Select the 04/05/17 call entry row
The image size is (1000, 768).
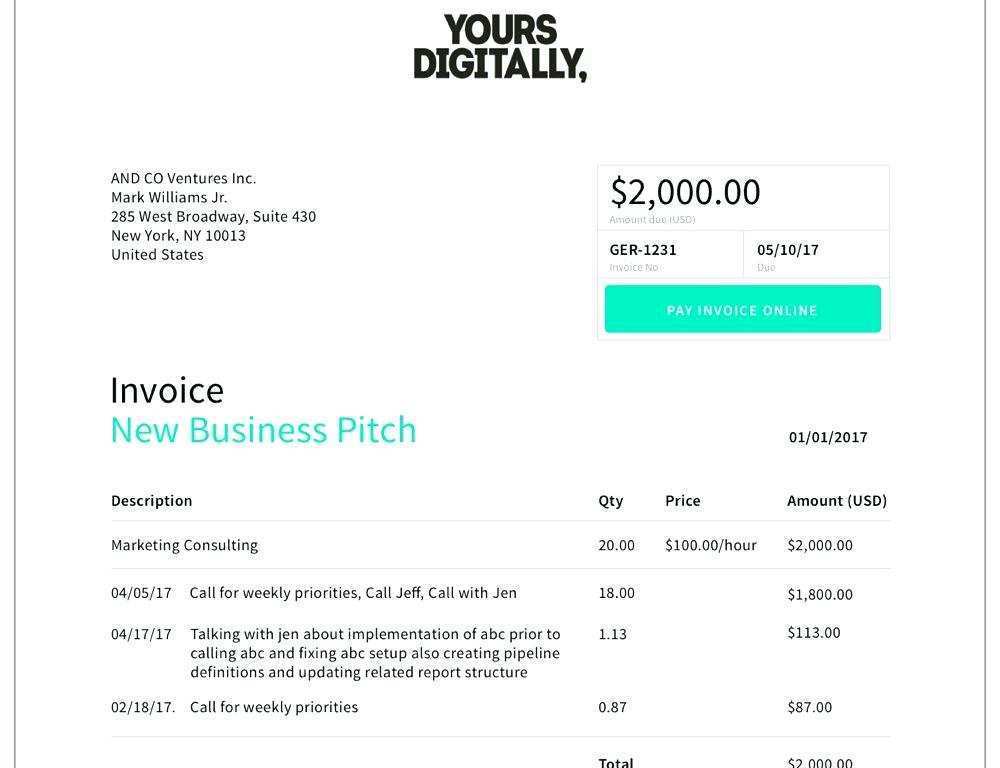point(501,593)
